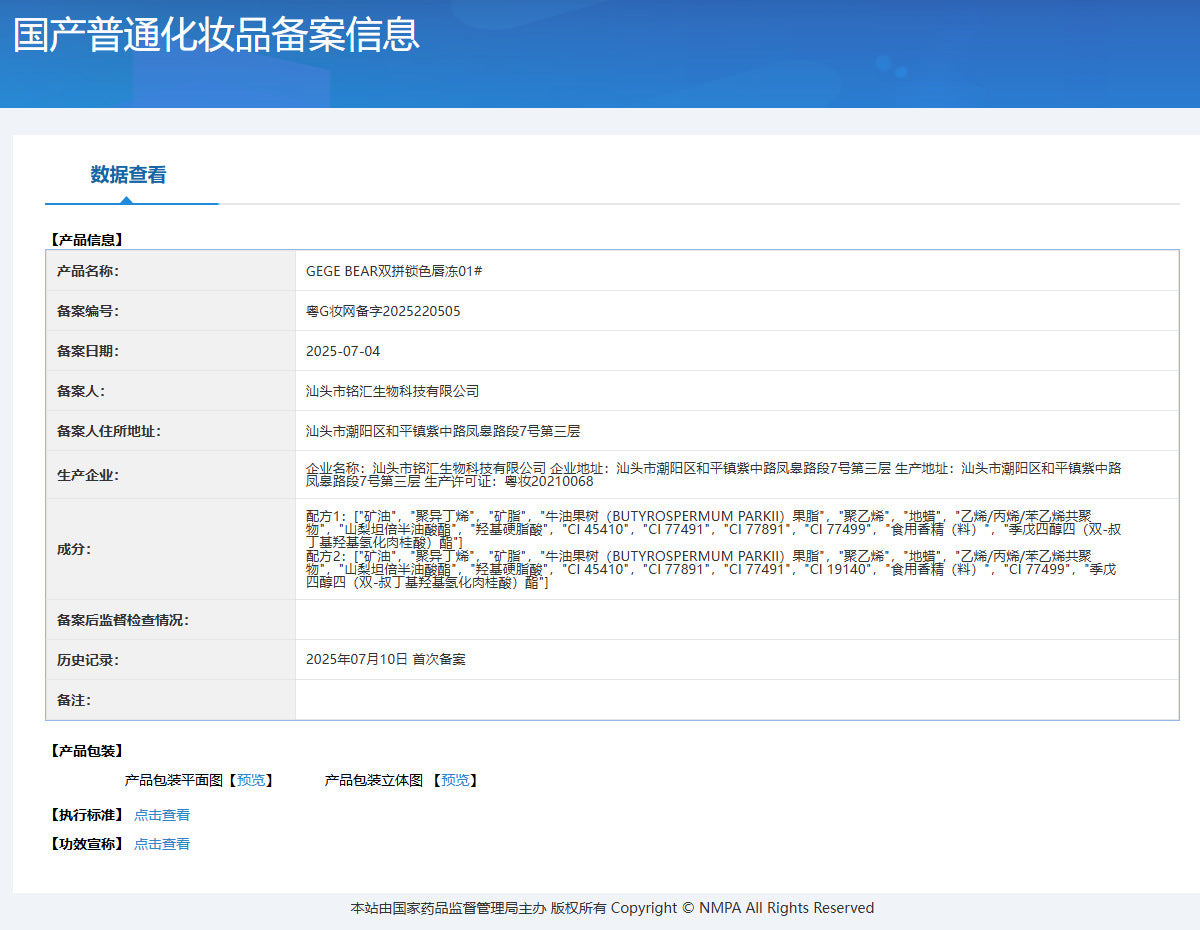1200x930 pixels.
Task: Click the 【产品信息】 section header
Action: pyautogui.click(x=86, y=240)
